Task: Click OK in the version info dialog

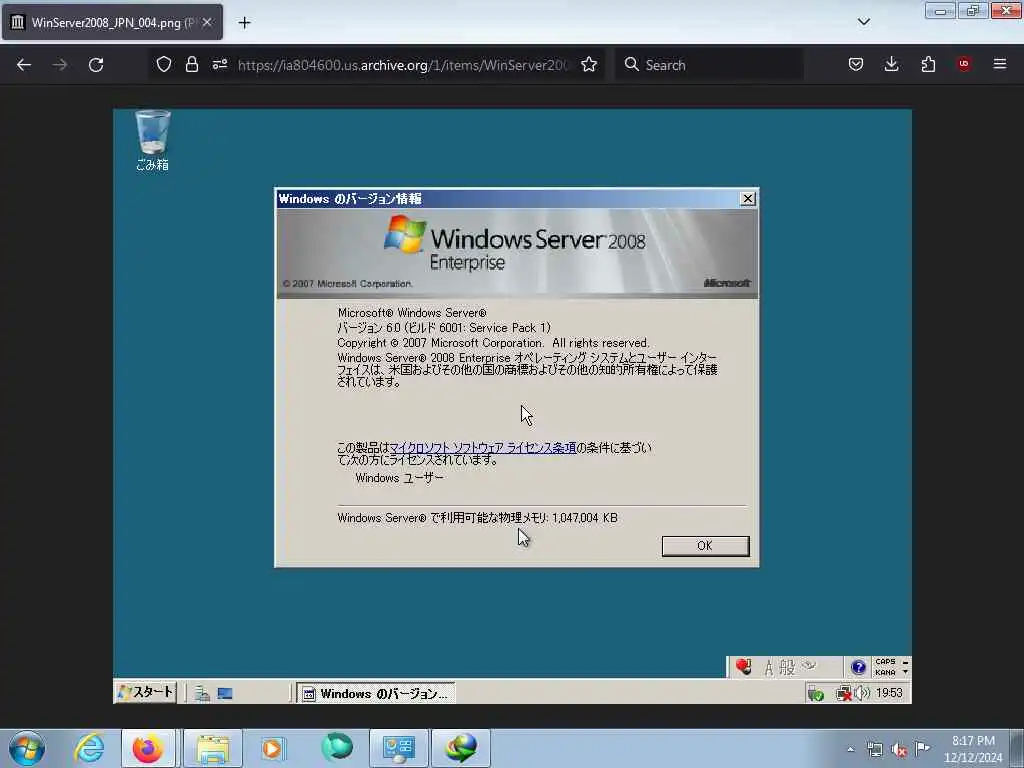Action: [x=705, y=546]
